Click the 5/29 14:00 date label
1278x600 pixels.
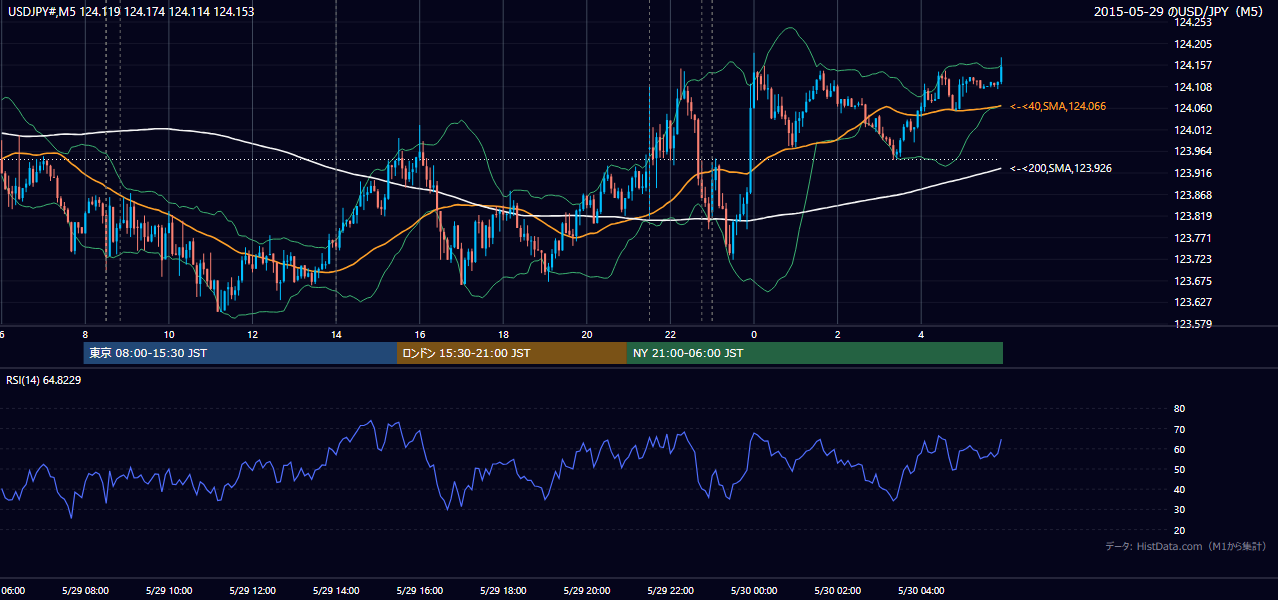[336, 590]
